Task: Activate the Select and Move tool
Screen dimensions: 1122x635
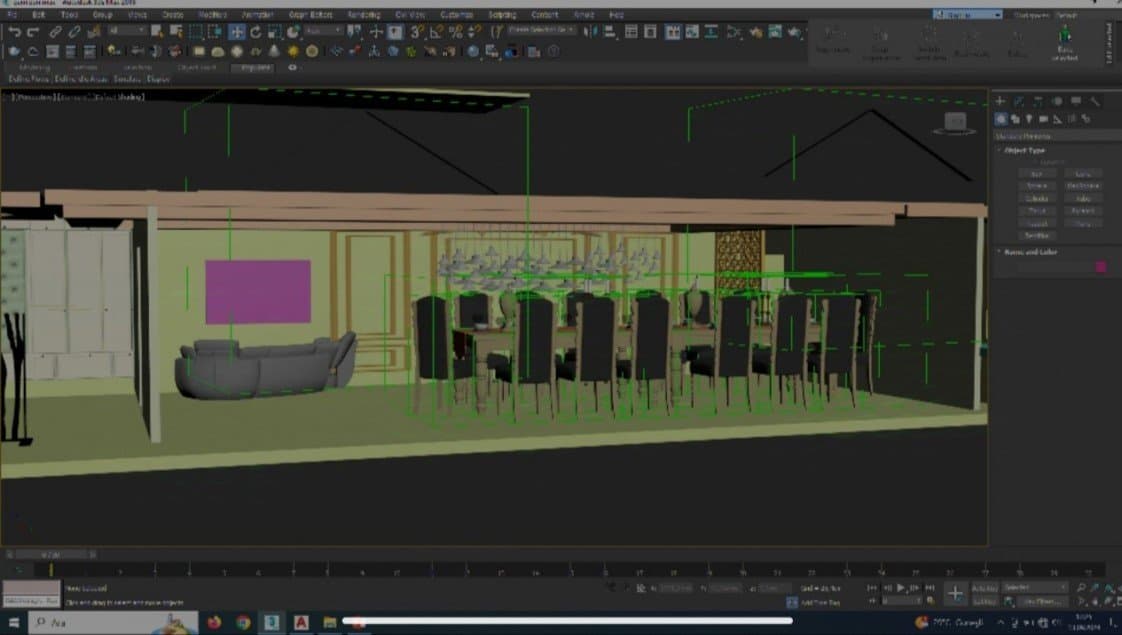Action: 237,32
